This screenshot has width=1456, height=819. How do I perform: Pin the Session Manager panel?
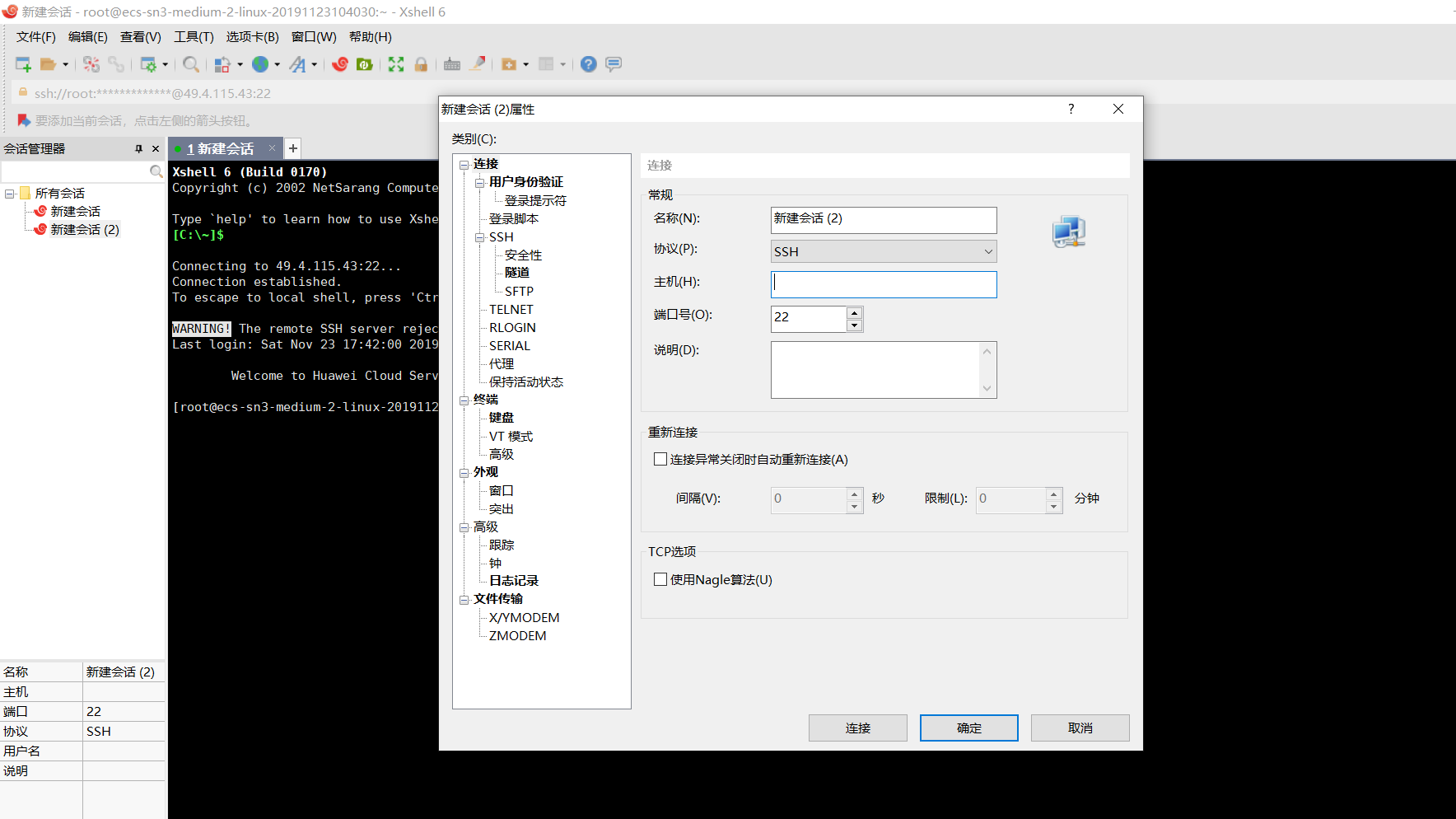[138, 149]
